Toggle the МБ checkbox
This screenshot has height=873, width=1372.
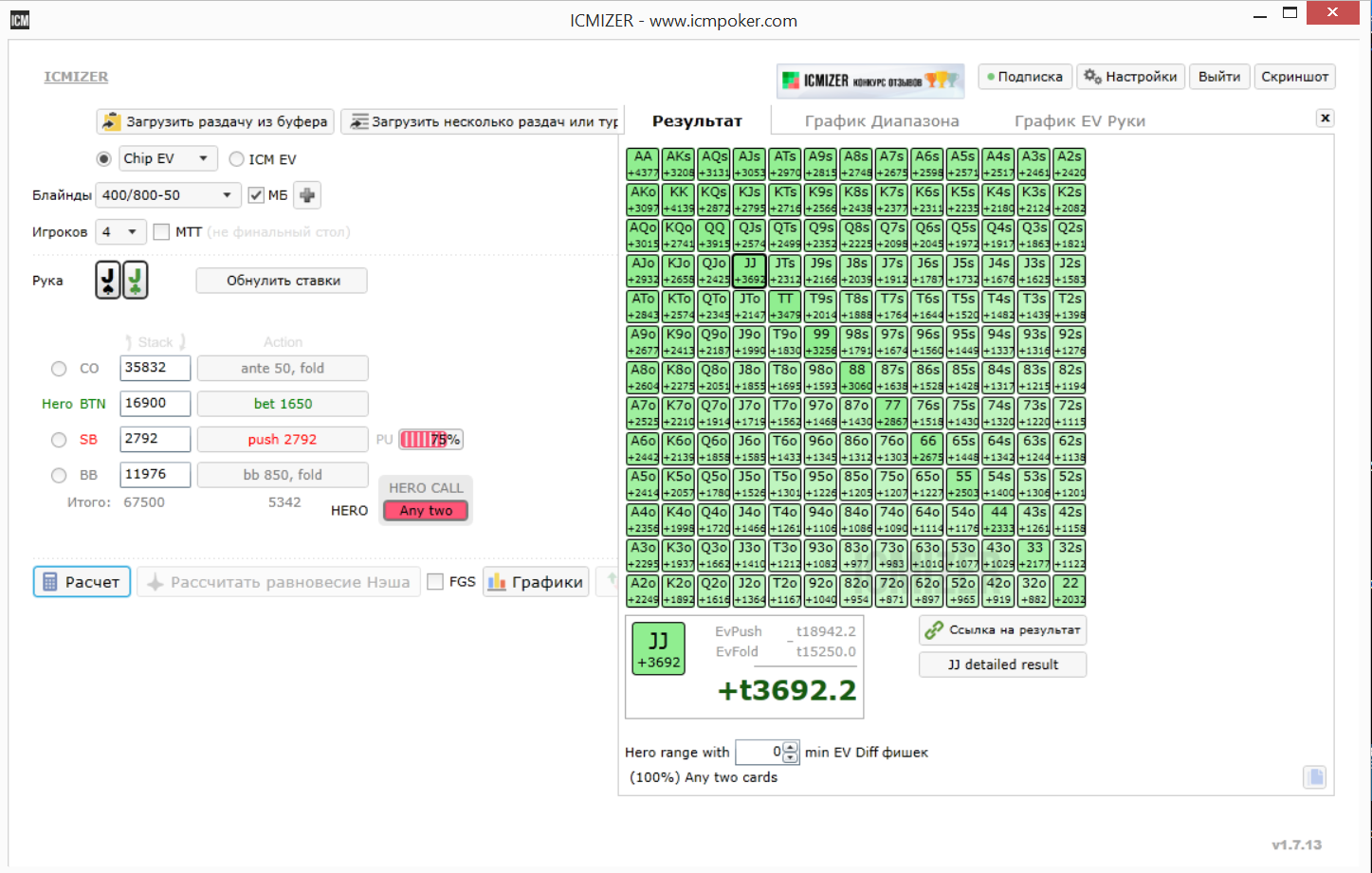click(x=256, y=195)
